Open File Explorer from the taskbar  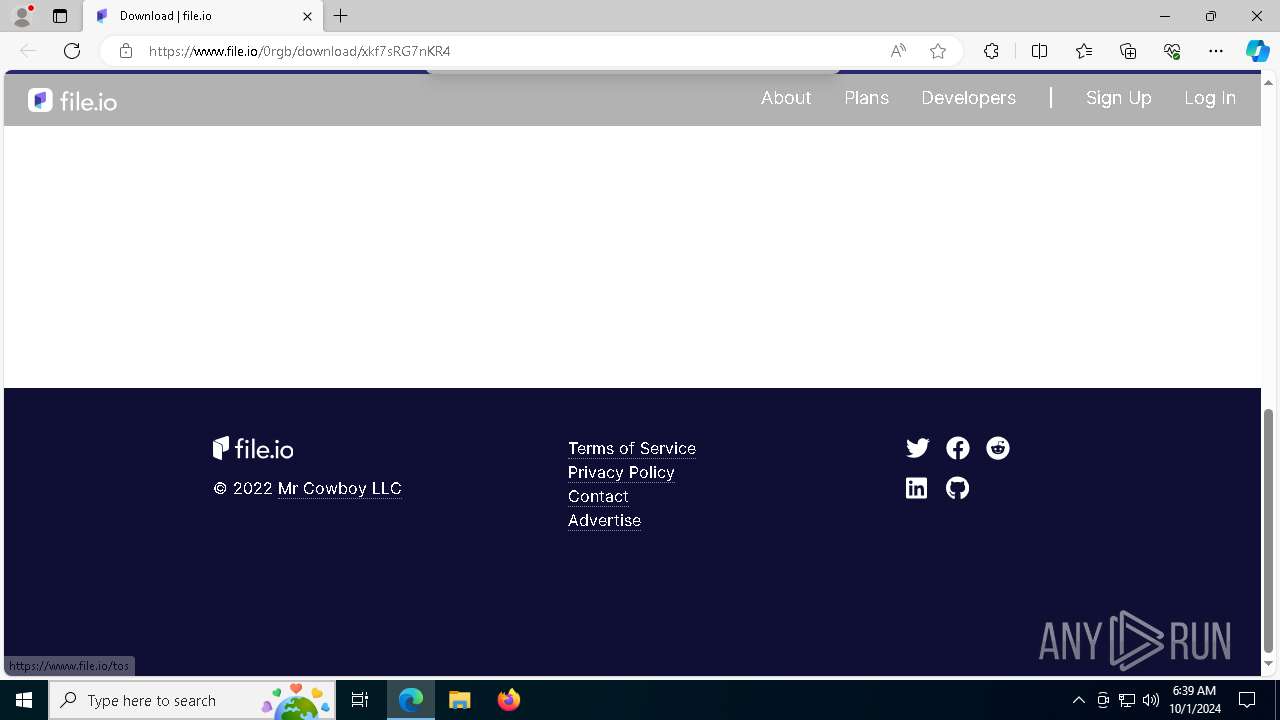click(x=459, y=700)
